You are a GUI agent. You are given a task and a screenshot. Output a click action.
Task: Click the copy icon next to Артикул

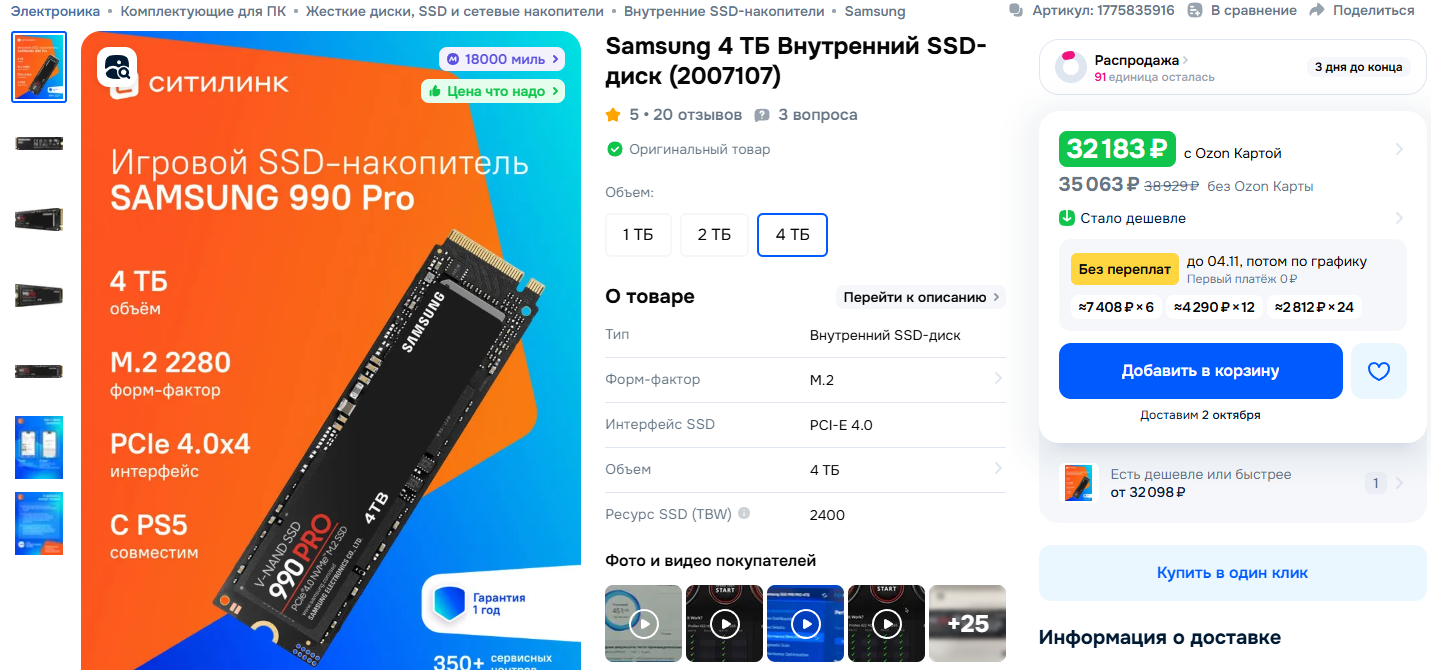pyautogui.click(x=1017, y=10)
